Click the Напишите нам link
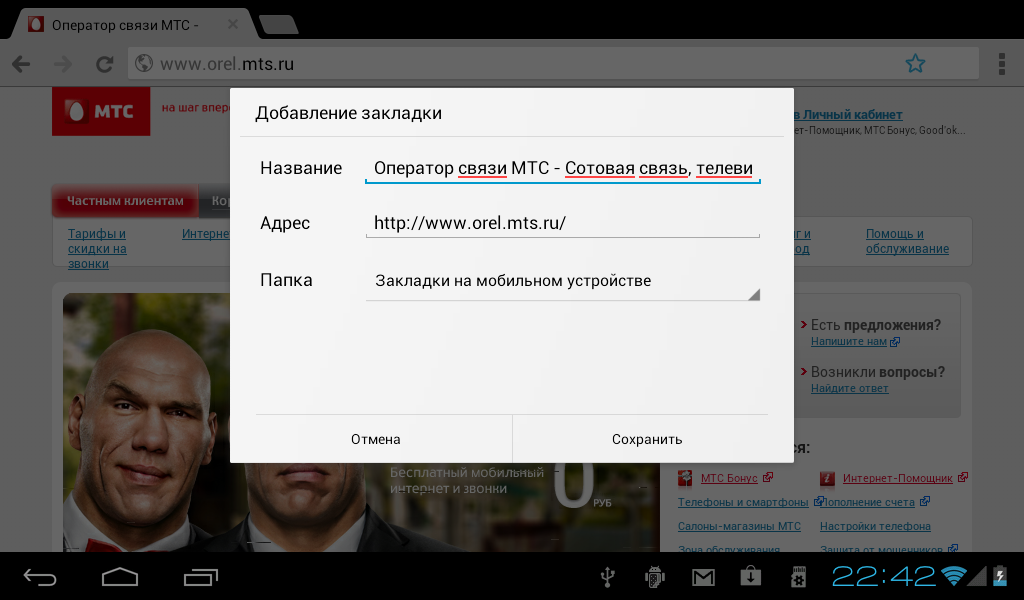Viewport: 1024px width, 600px height. (x=849, y=341)
